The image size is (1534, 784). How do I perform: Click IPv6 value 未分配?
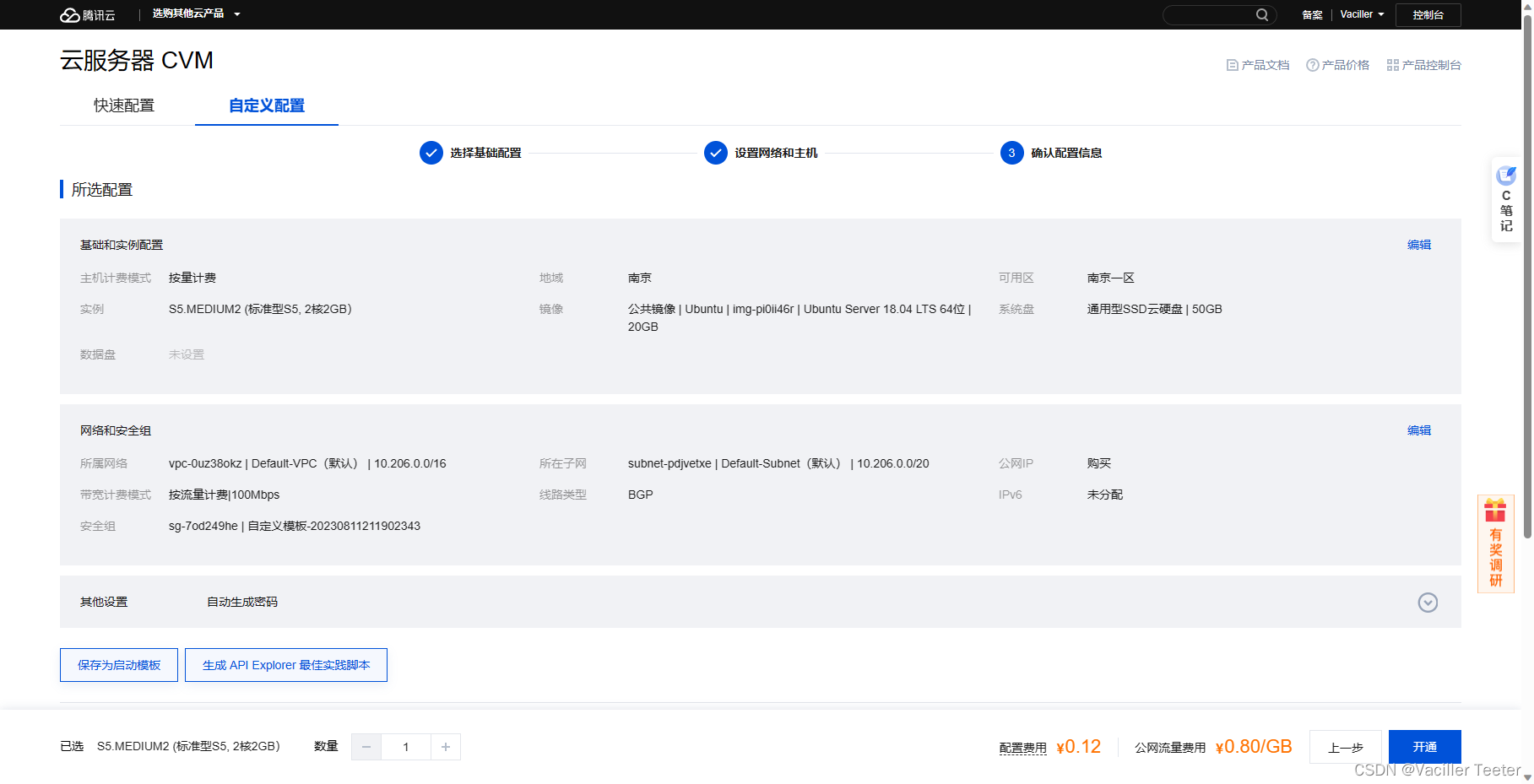coord(1104,495)
